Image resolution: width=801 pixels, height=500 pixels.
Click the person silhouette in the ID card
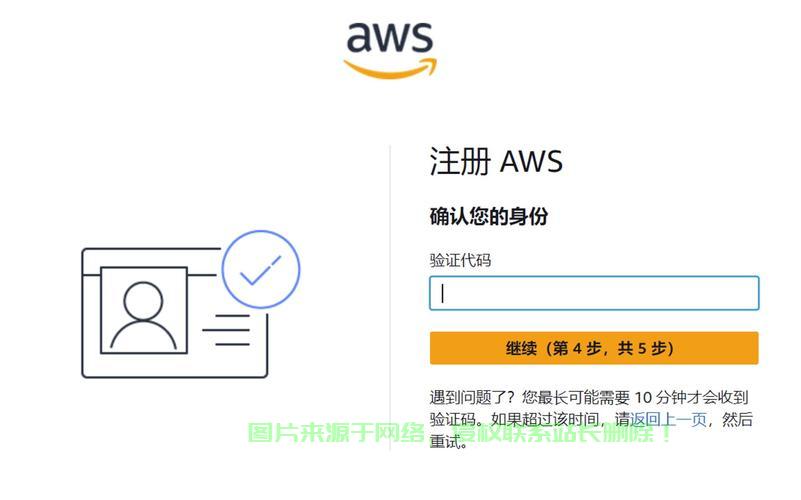click(144, 315)
